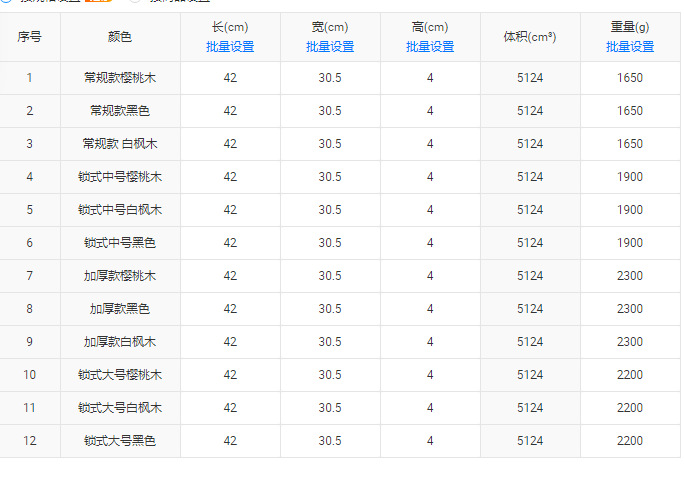Click weight 2200 in row 锁式大号黑色

click(629, 441)
